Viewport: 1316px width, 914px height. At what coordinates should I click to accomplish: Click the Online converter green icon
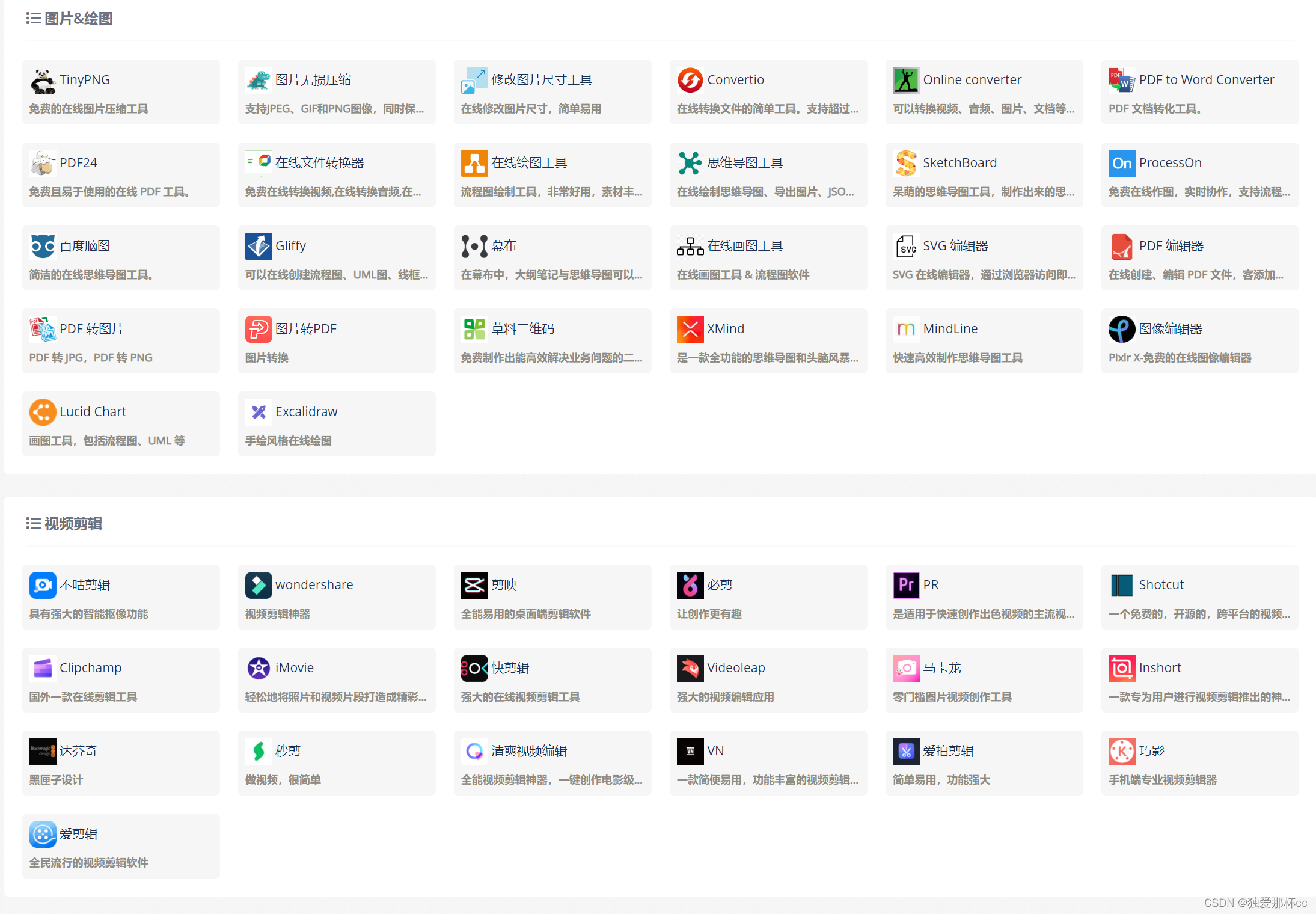point(906,80)
